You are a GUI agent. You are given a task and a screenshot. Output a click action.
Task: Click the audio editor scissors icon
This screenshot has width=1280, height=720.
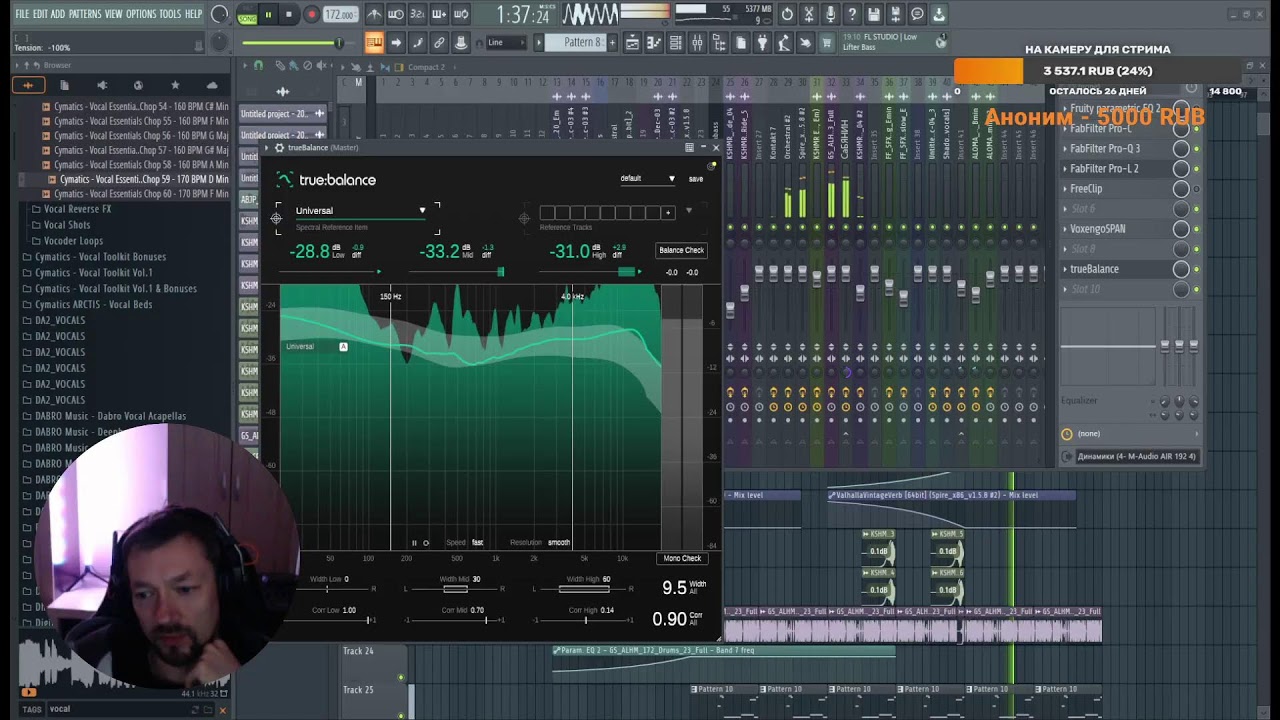click(x=809, y=14)
